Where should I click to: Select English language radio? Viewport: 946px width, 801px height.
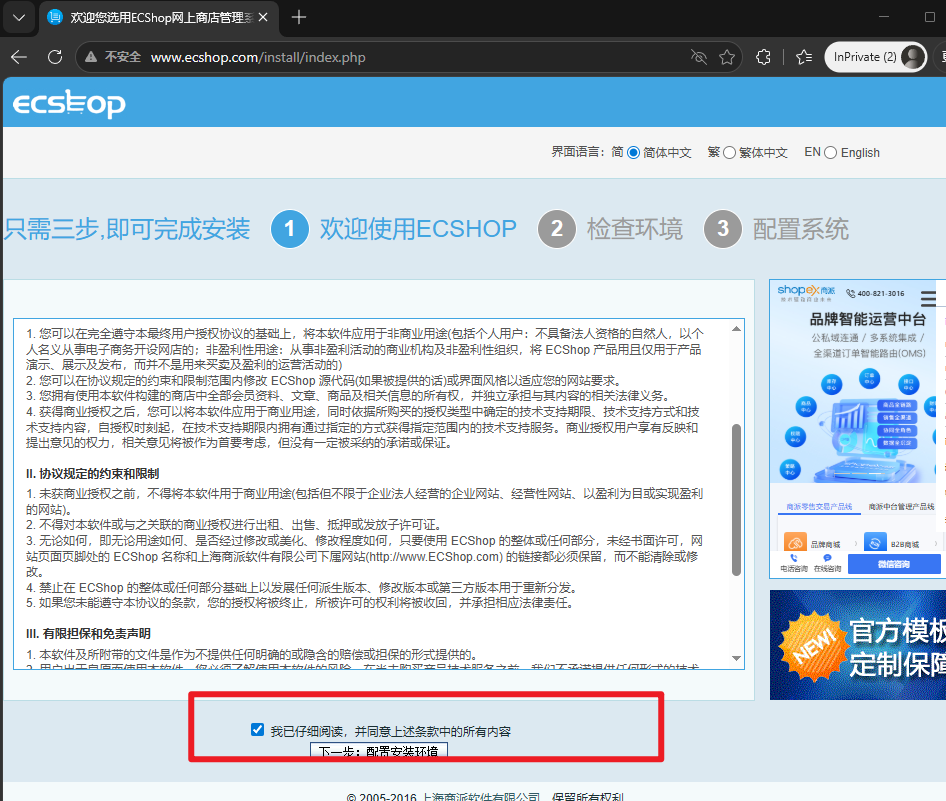(x=830, y=153)
